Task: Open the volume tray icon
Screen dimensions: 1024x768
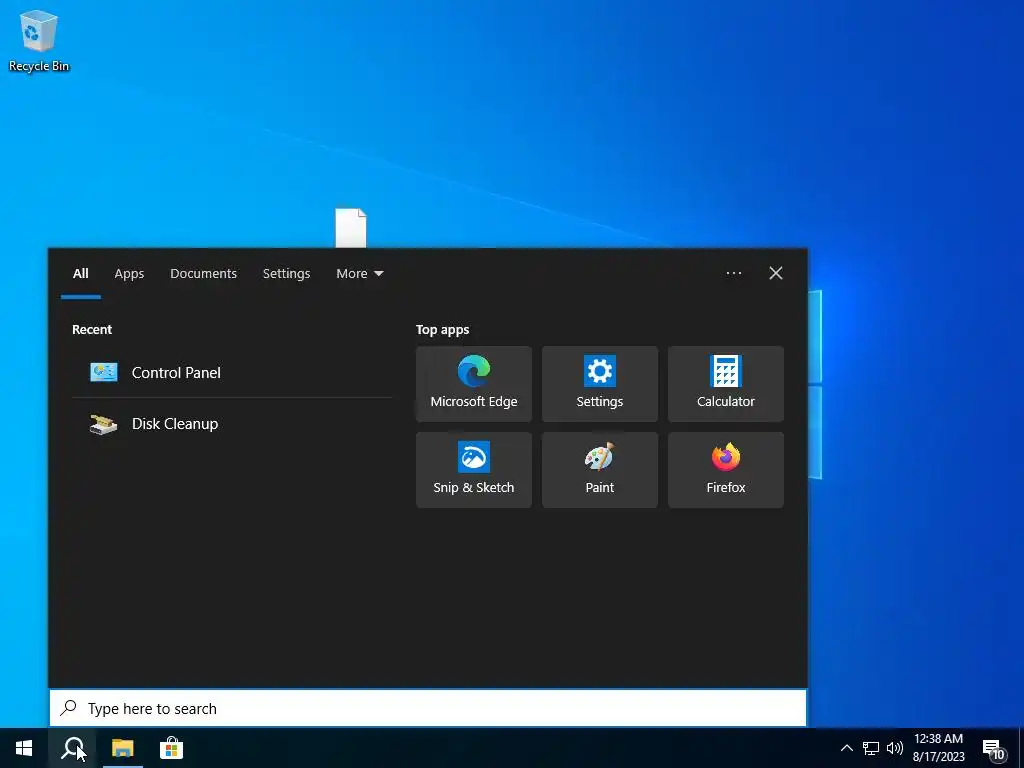Action: tap(895, 748)
